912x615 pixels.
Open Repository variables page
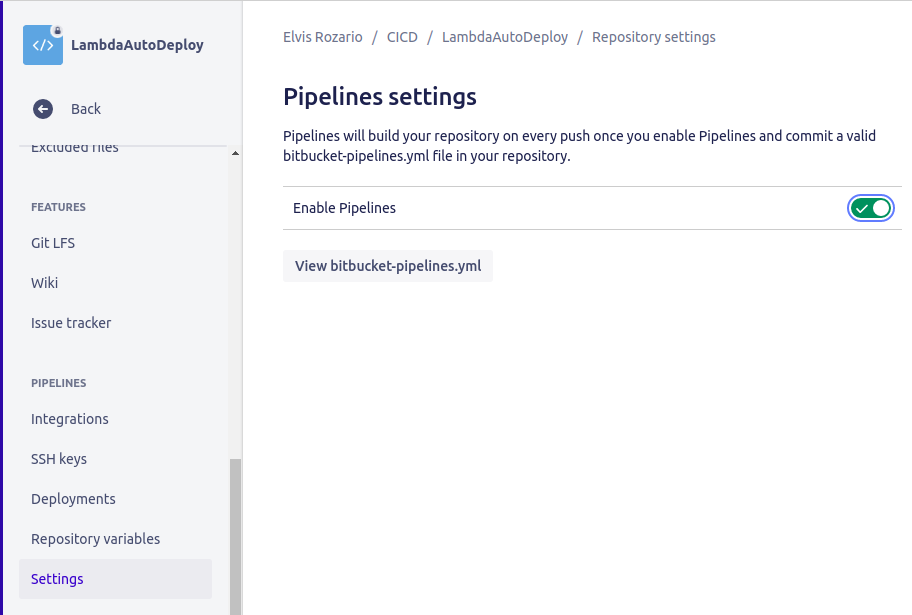[95, 539]
